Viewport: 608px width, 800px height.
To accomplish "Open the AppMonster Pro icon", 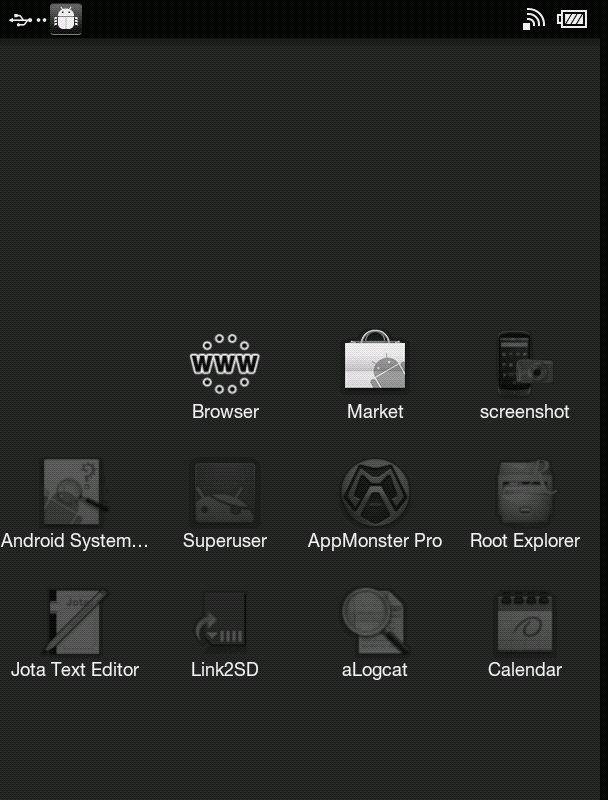I will 375,492.
